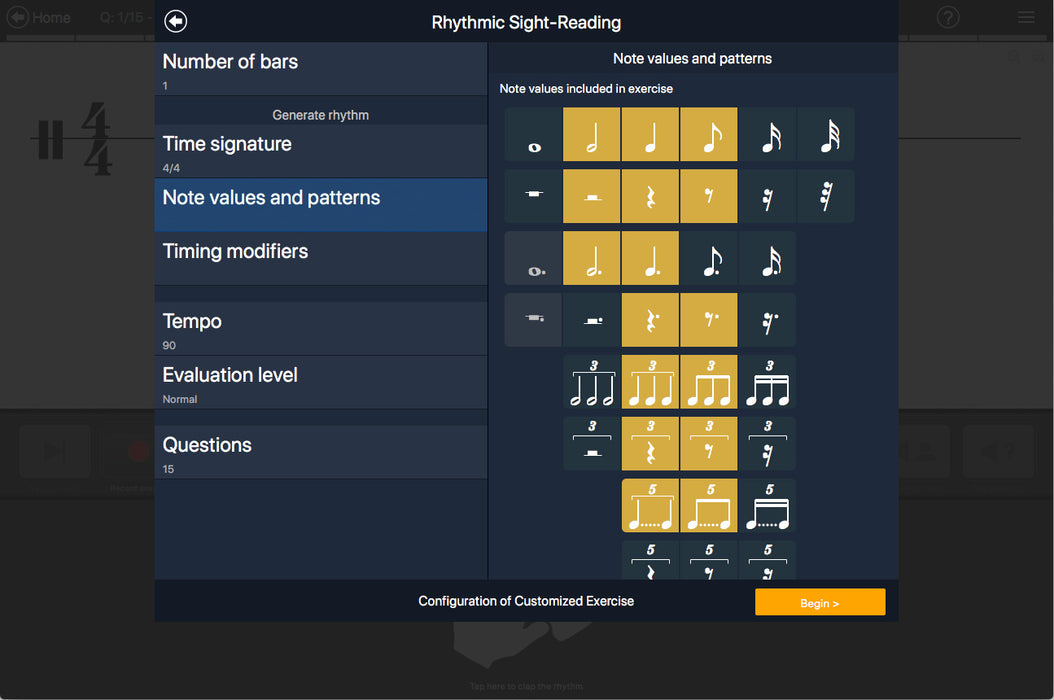Viewport: 1054px width, 700px height.
Task: Toggle the dotted half note tile
Action: 592,258
